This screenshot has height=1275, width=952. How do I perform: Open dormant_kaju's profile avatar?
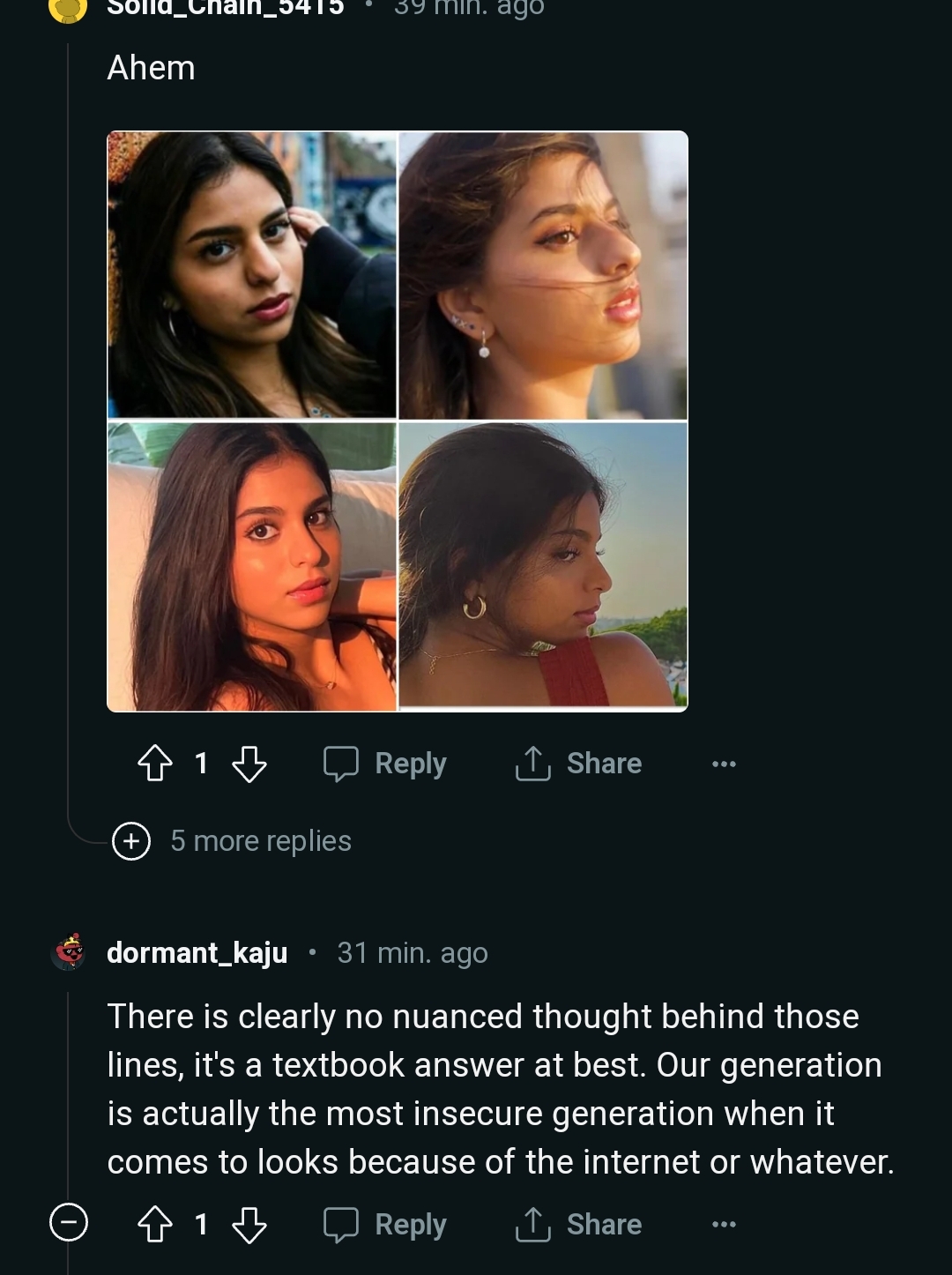click(70, 952)
